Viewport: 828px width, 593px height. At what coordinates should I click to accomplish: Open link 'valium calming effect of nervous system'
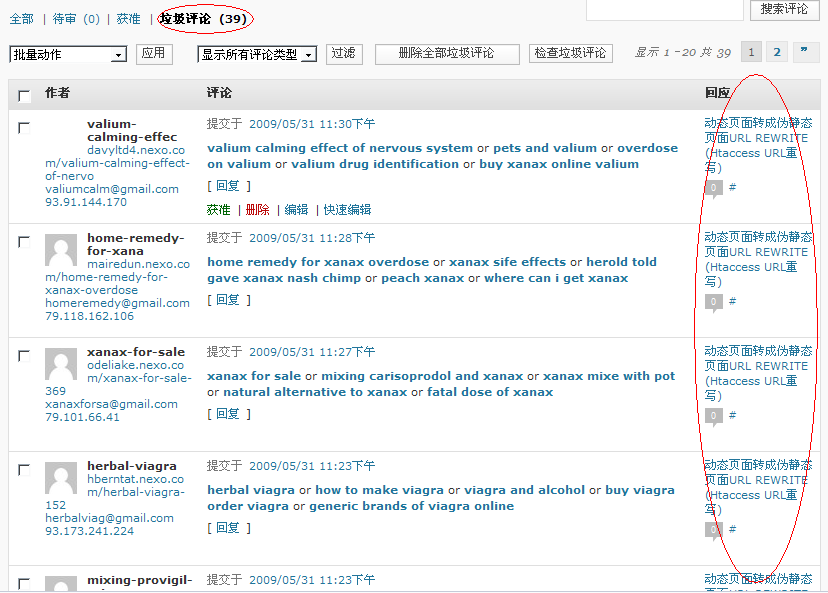click(340, 148)
